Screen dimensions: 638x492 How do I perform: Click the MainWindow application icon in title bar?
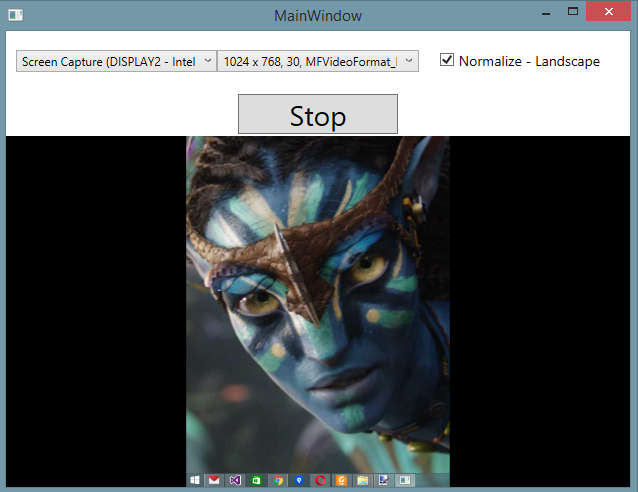pos(15,15)
